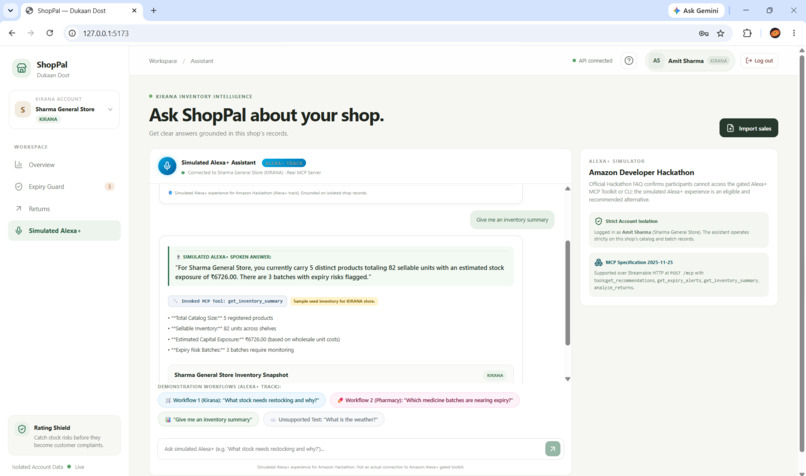Click the ALEXA+ TRACK badge
806x476 pixels.
point(284,163)
